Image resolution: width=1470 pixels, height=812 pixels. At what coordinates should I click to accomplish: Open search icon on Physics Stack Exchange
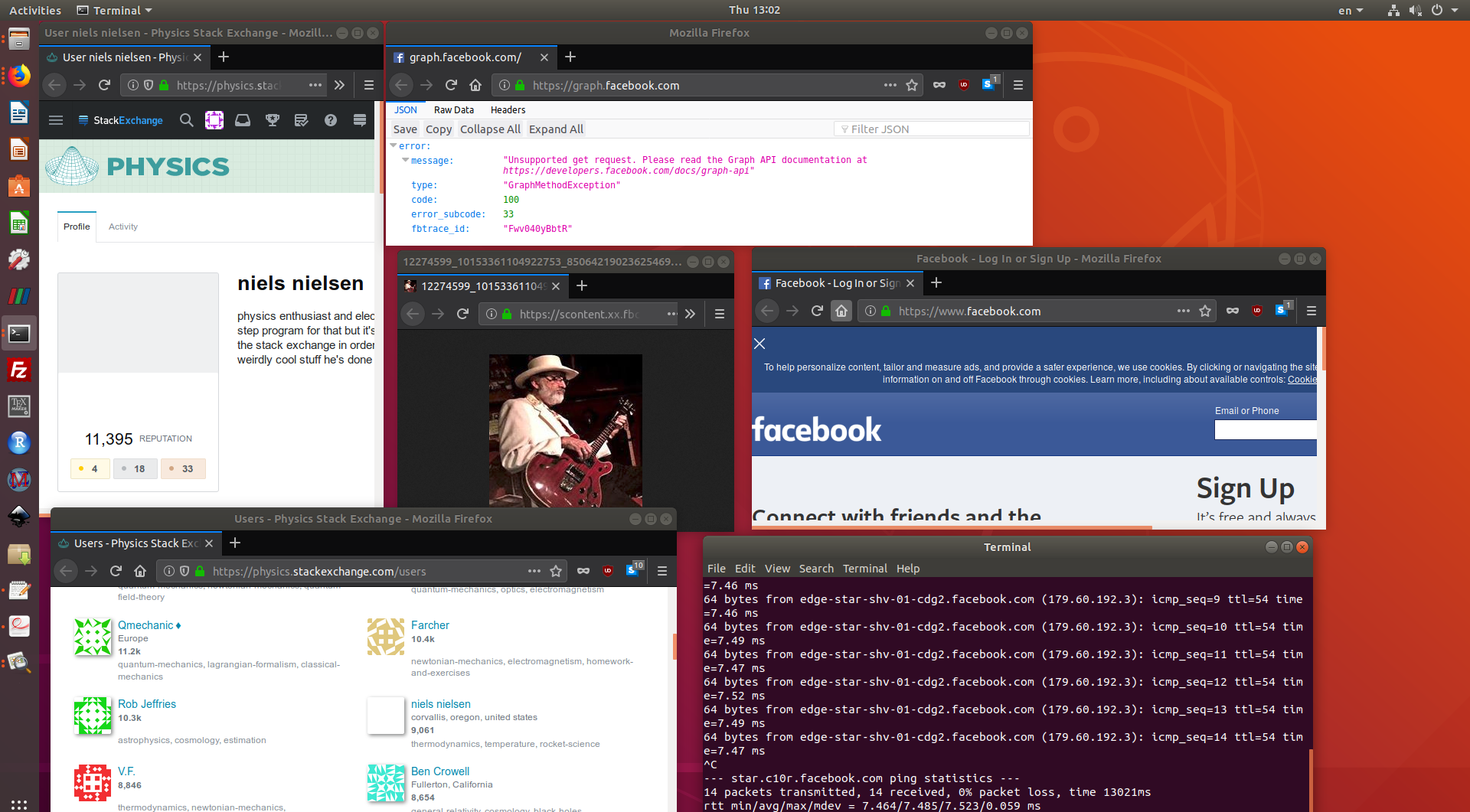186,120
